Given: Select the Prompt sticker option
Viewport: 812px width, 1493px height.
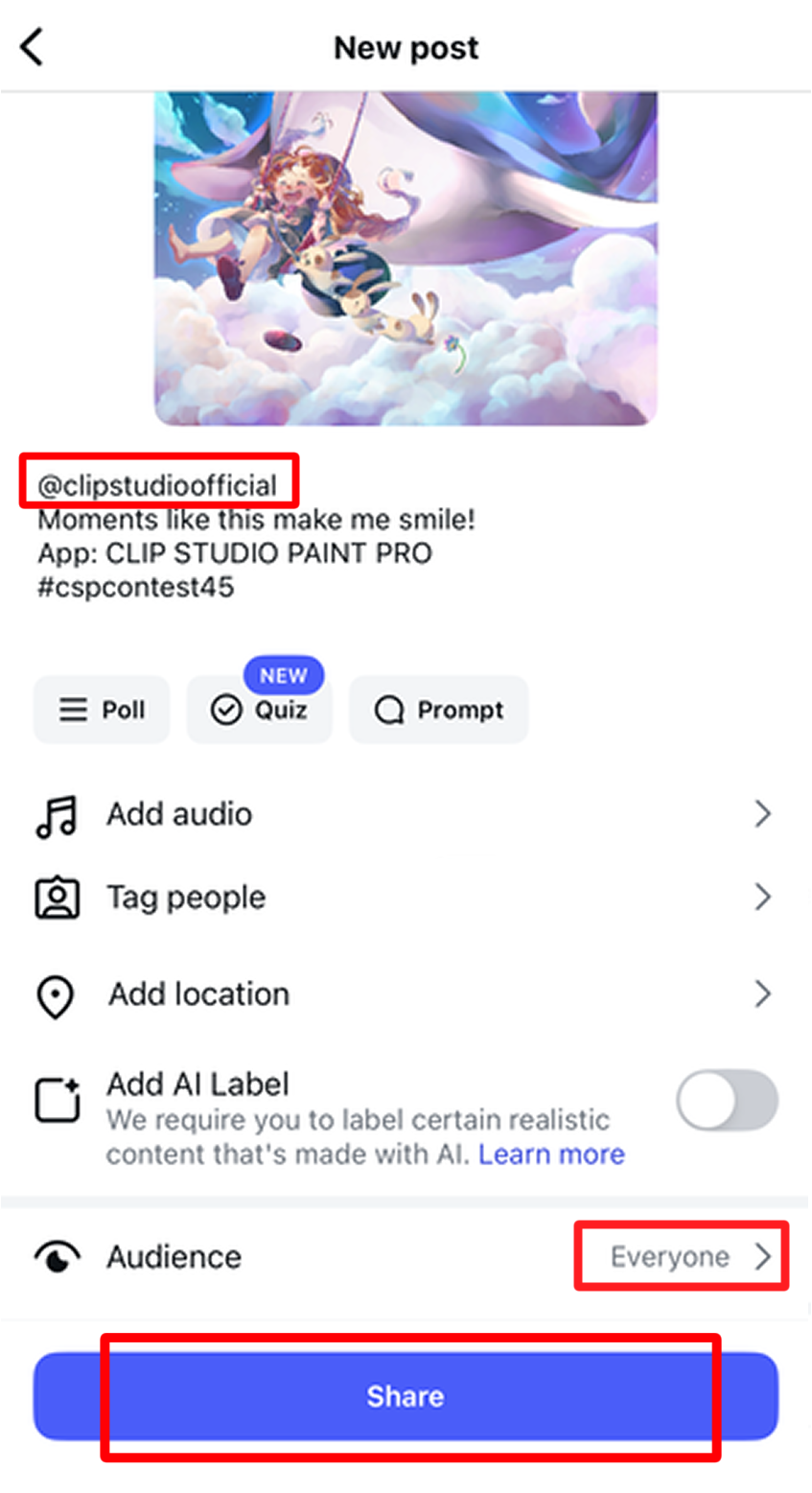Looking at the screenshot, I should coord(438,709).
